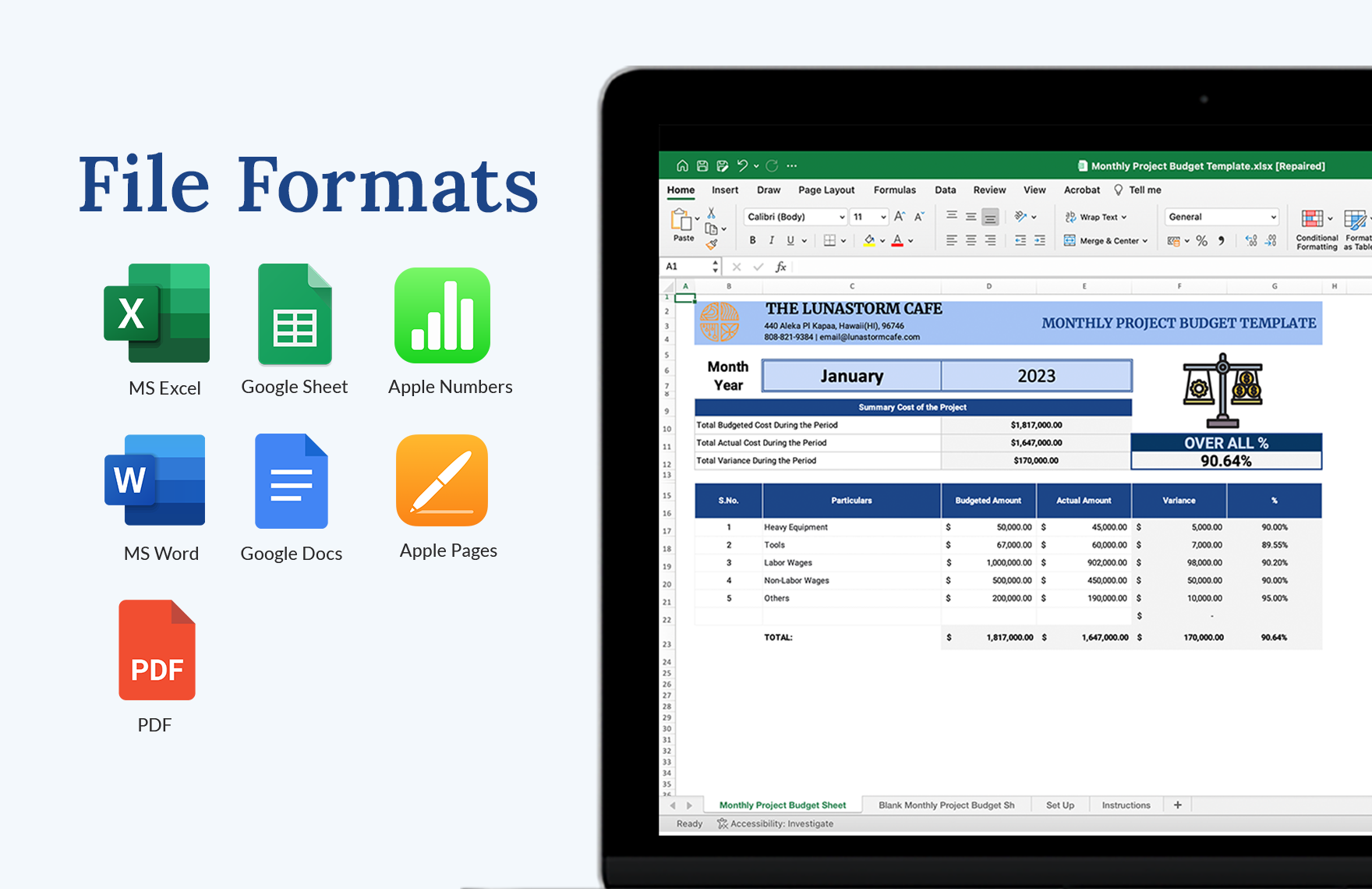Select the Format Painter brush
The width and height of the screenshot is (1372, 889).
click(x=711, y=244)
